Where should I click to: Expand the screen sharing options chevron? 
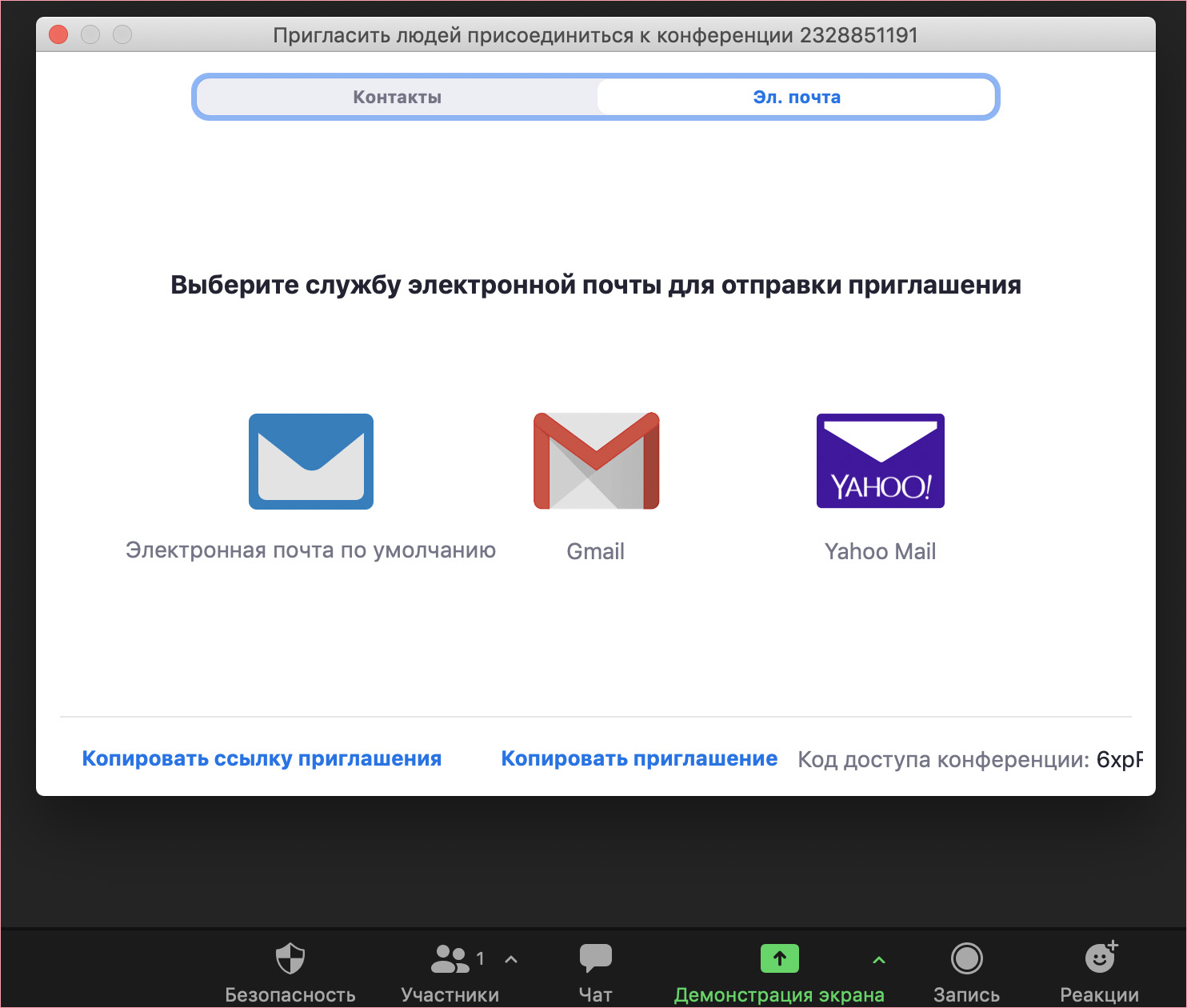(879, 959)
